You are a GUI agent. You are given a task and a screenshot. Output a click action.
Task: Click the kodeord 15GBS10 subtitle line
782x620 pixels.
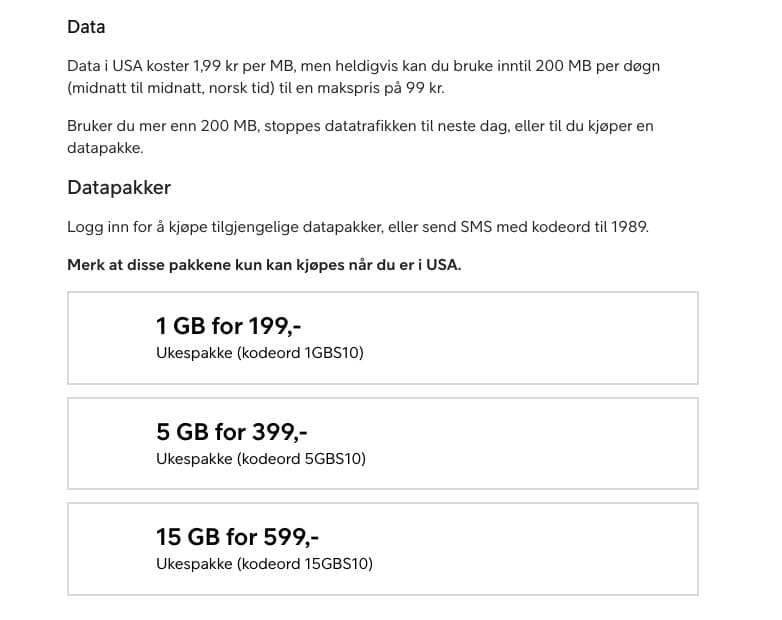pos(264,564)
